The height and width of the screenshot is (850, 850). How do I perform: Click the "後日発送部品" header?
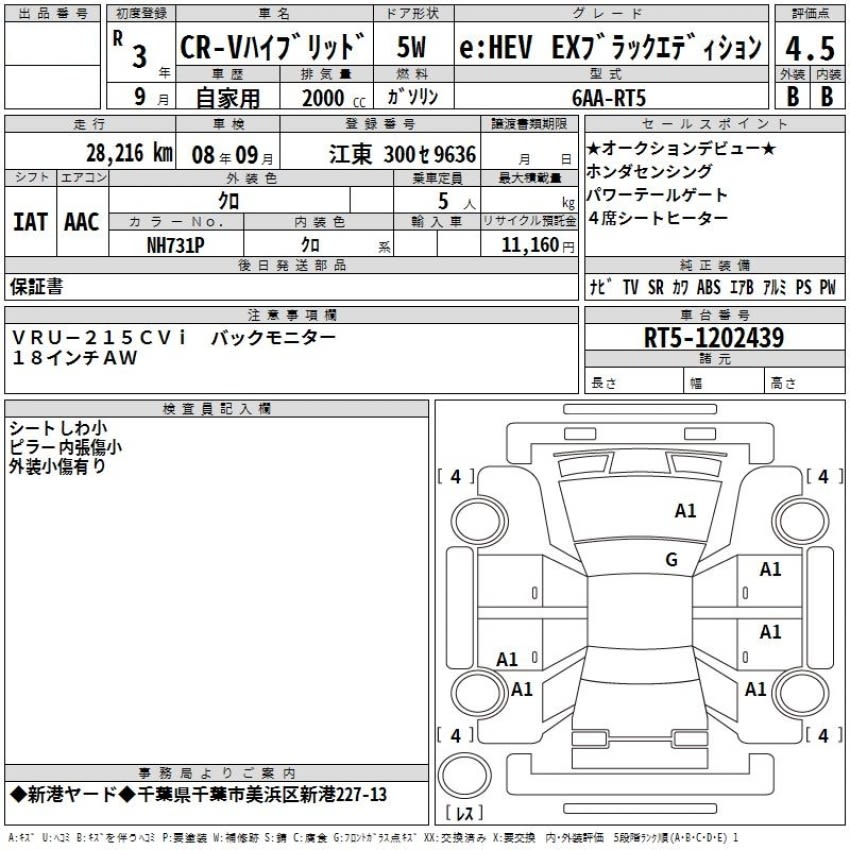coord(292,265)
